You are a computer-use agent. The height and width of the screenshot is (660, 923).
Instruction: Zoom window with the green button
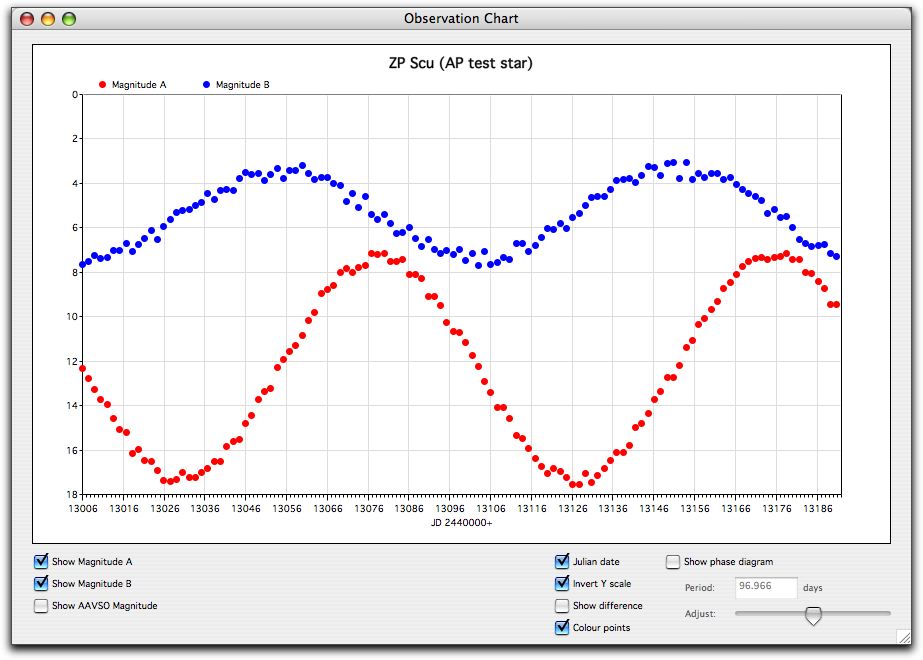(x=69, y=19)
